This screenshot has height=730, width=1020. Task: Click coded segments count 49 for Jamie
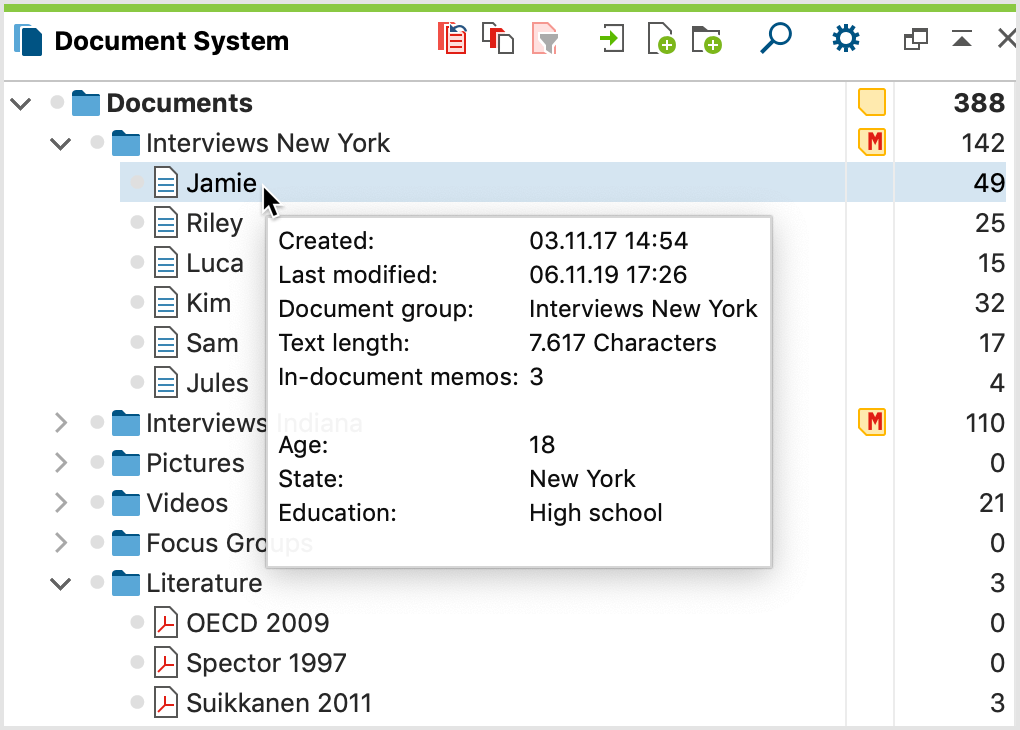(x=989, y=183)
